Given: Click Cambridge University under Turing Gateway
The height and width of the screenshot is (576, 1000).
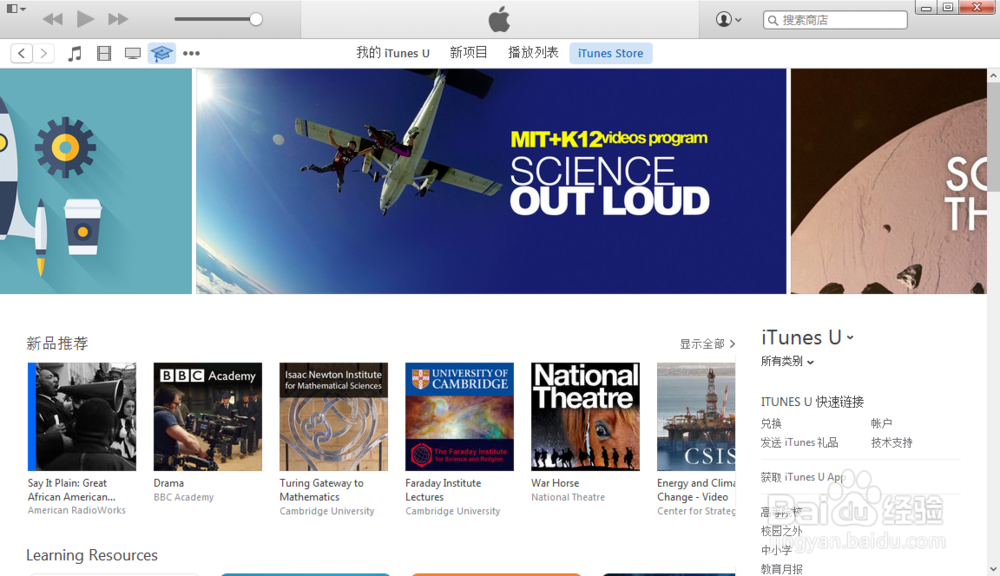Looking at the screenshot, I should pos(327,511).
